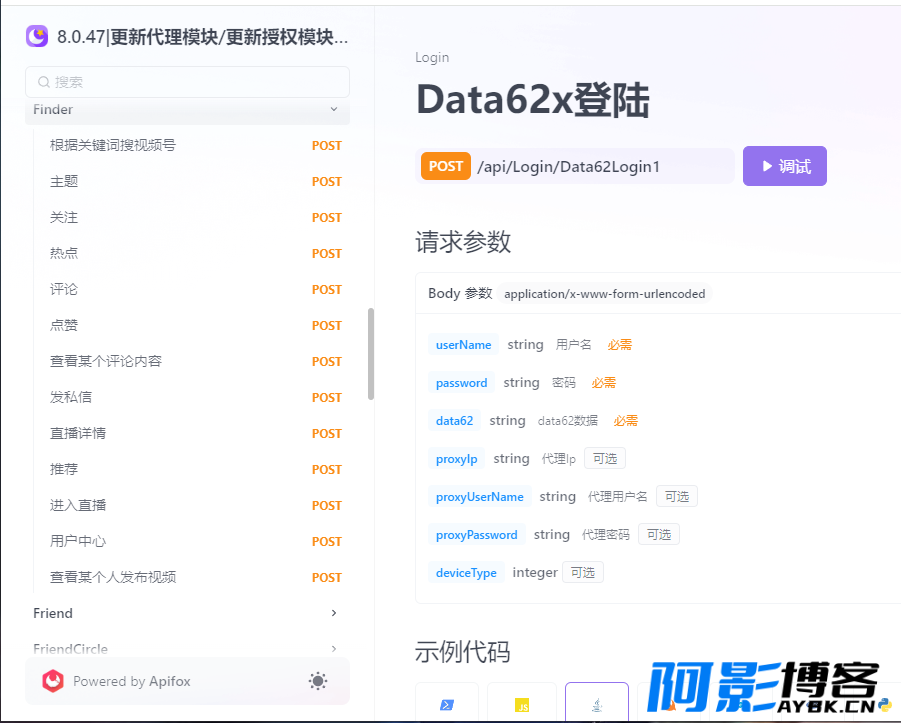Click the project title 8.0.47|更新代理模块
This screenshot has width=901, height=723.
coord(202,37)
